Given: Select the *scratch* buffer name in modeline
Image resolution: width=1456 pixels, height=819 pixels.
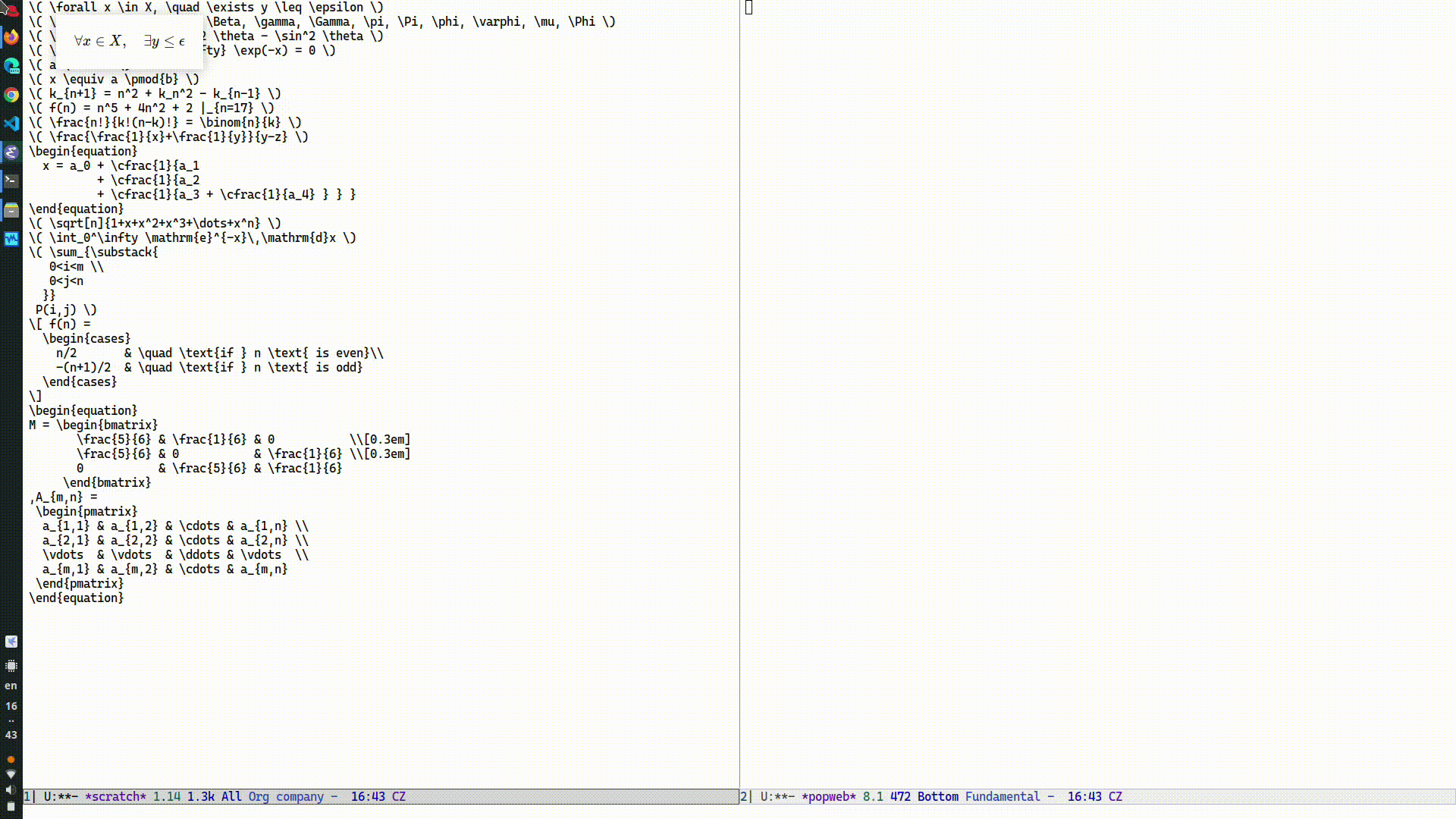Looking at the screenshot, I should tap(115, 796).
